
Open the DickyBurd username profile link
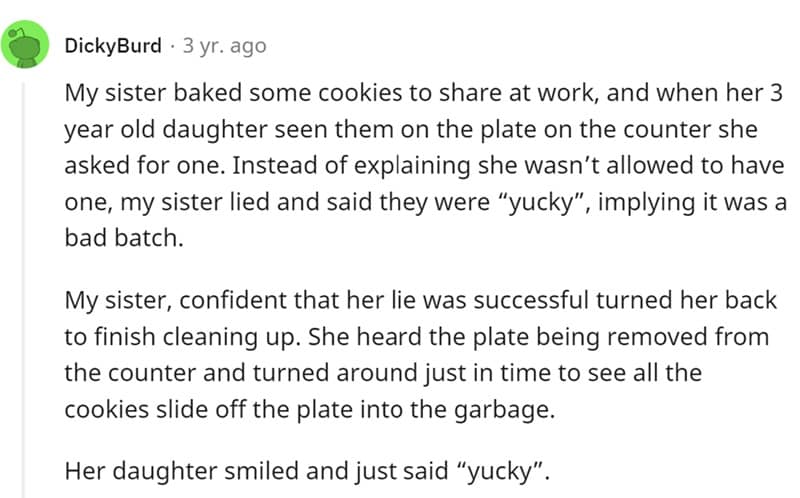point(112,46)
